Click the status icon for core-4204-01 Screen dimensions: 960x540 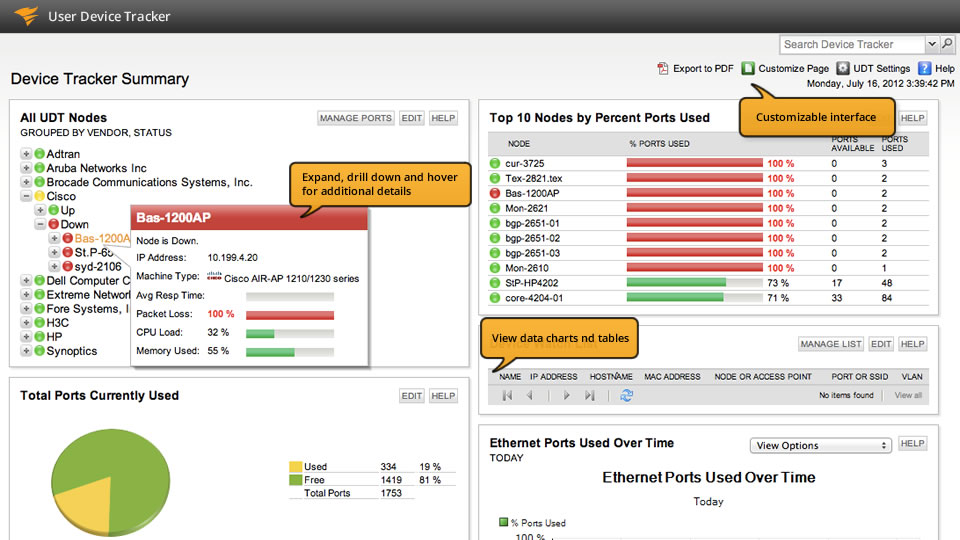[x=495, y=298]
